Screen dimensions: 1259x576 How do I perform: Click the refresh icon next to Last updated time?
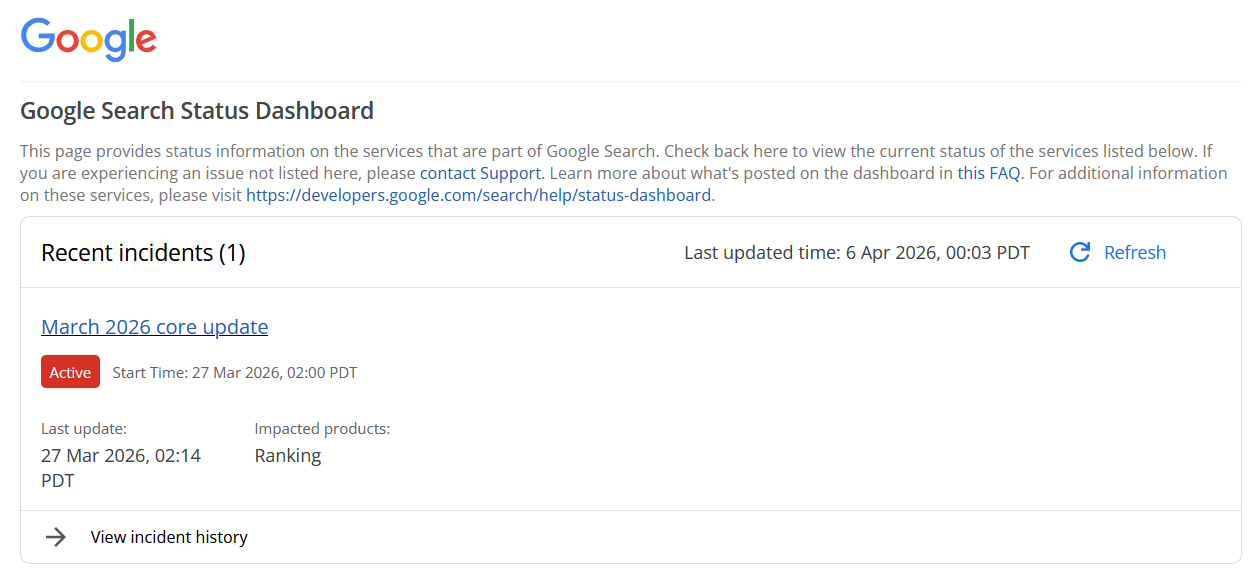[1080, 252]
